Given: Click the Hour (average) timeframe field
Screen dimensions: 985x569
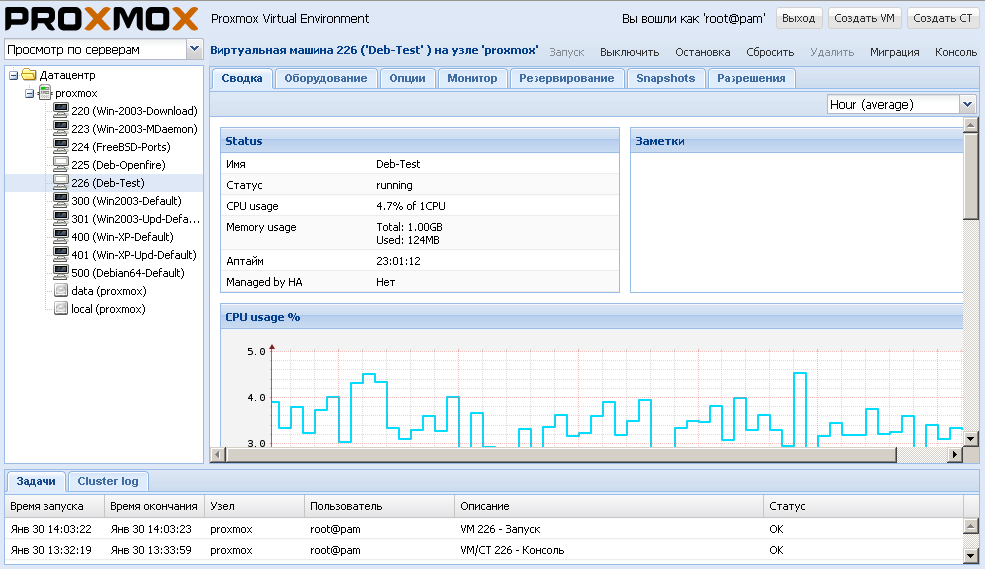Looking at the screenshot, I should tap(893, 104).
